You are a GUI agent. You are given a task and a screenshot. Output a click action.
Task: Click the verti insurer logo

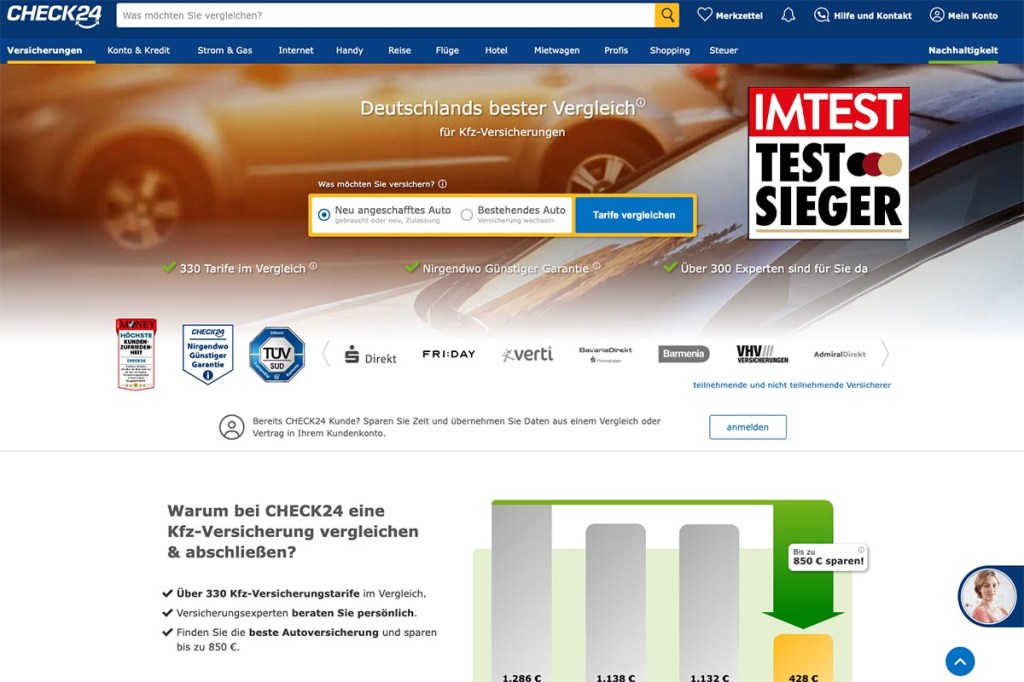click(x=528, y=354)
